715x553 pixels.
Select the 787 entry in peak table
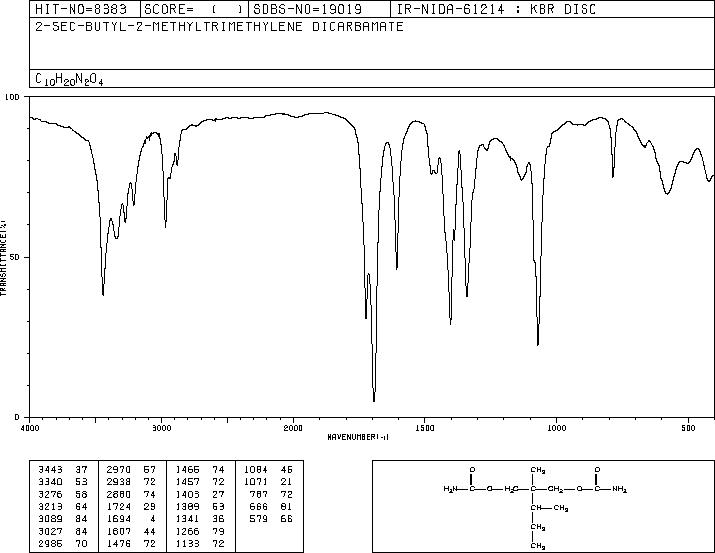259,494
